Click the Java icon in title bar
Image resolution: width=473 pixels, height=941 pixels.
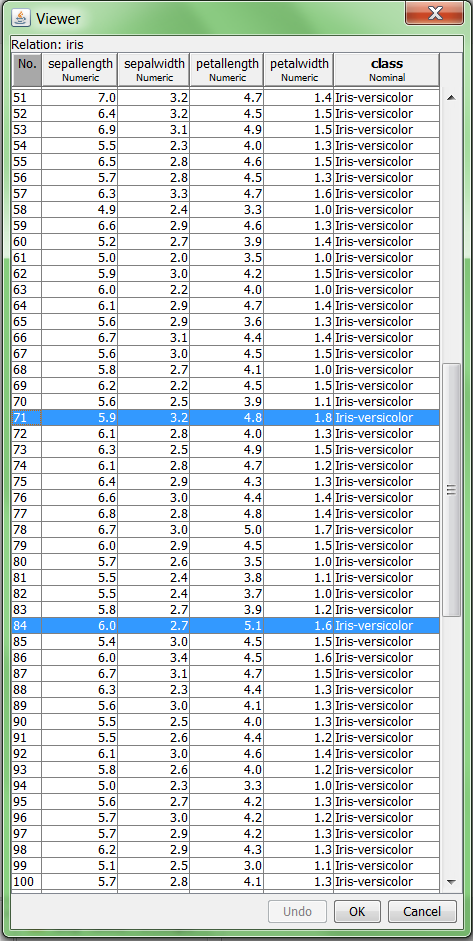[x=21, y=17]
